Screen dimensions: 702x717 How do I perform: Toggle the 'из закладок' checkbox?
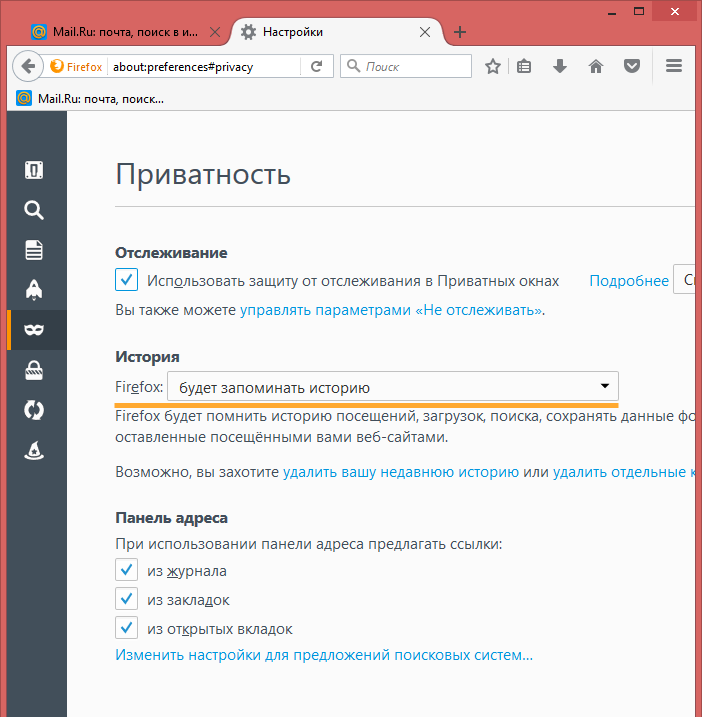(x=127, y=599)
